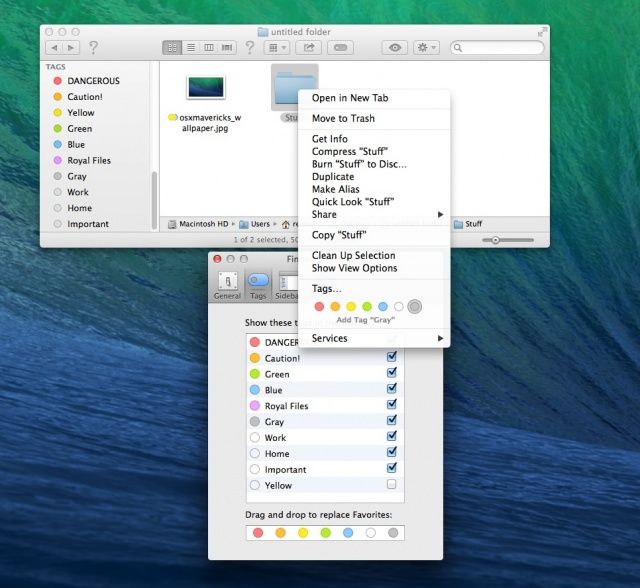Uncheck the Home tag checkbox

(391, 452)
